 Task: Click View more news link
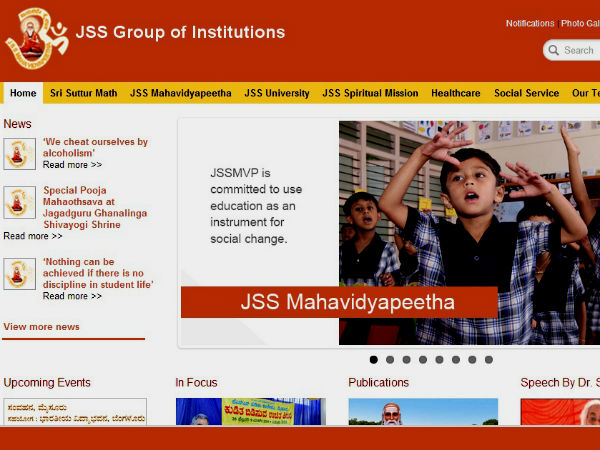tap(41, 327)
